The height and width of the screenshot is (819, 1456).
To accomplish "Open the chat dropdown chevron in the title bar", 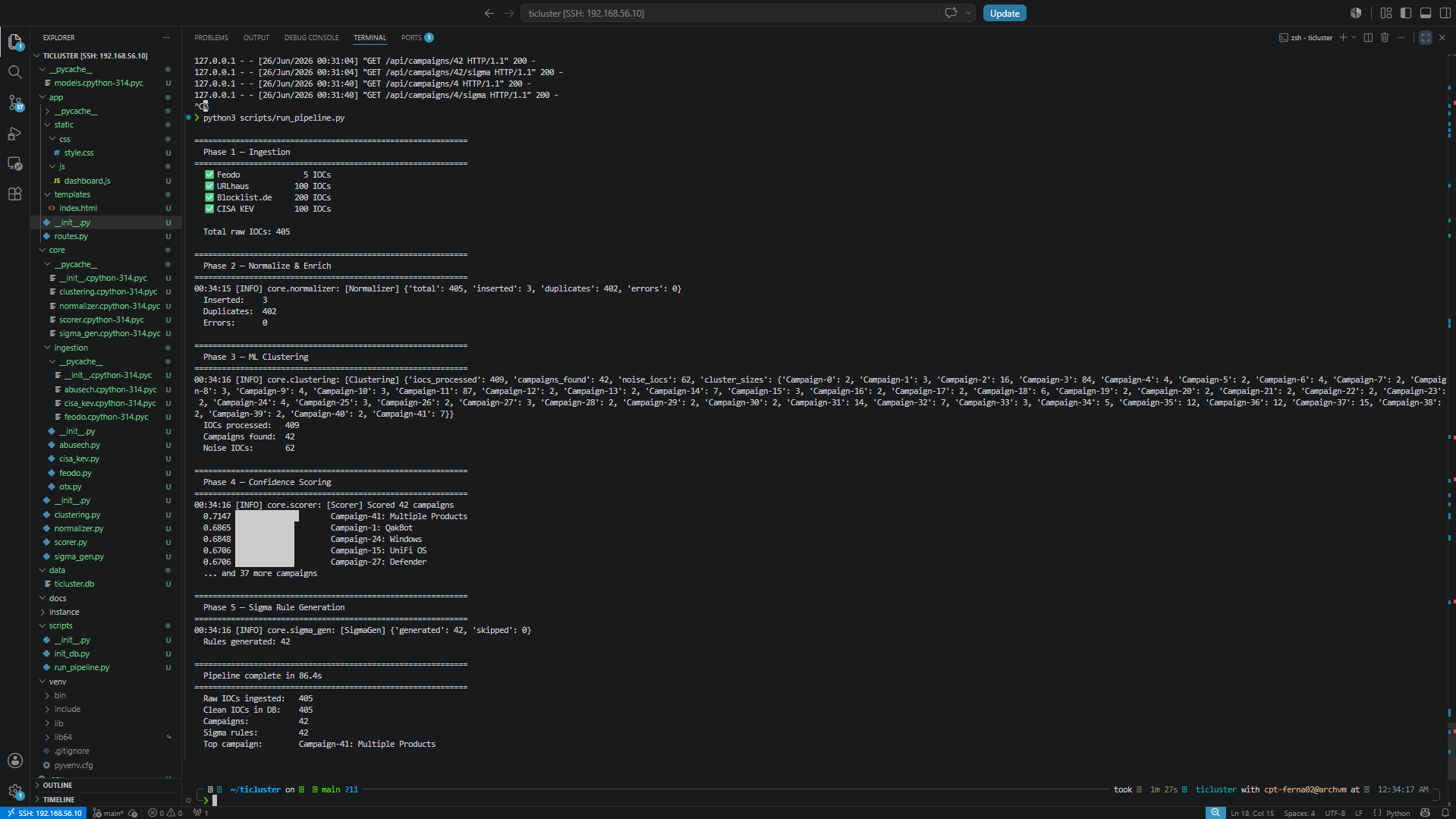I will tap(968, 13).
